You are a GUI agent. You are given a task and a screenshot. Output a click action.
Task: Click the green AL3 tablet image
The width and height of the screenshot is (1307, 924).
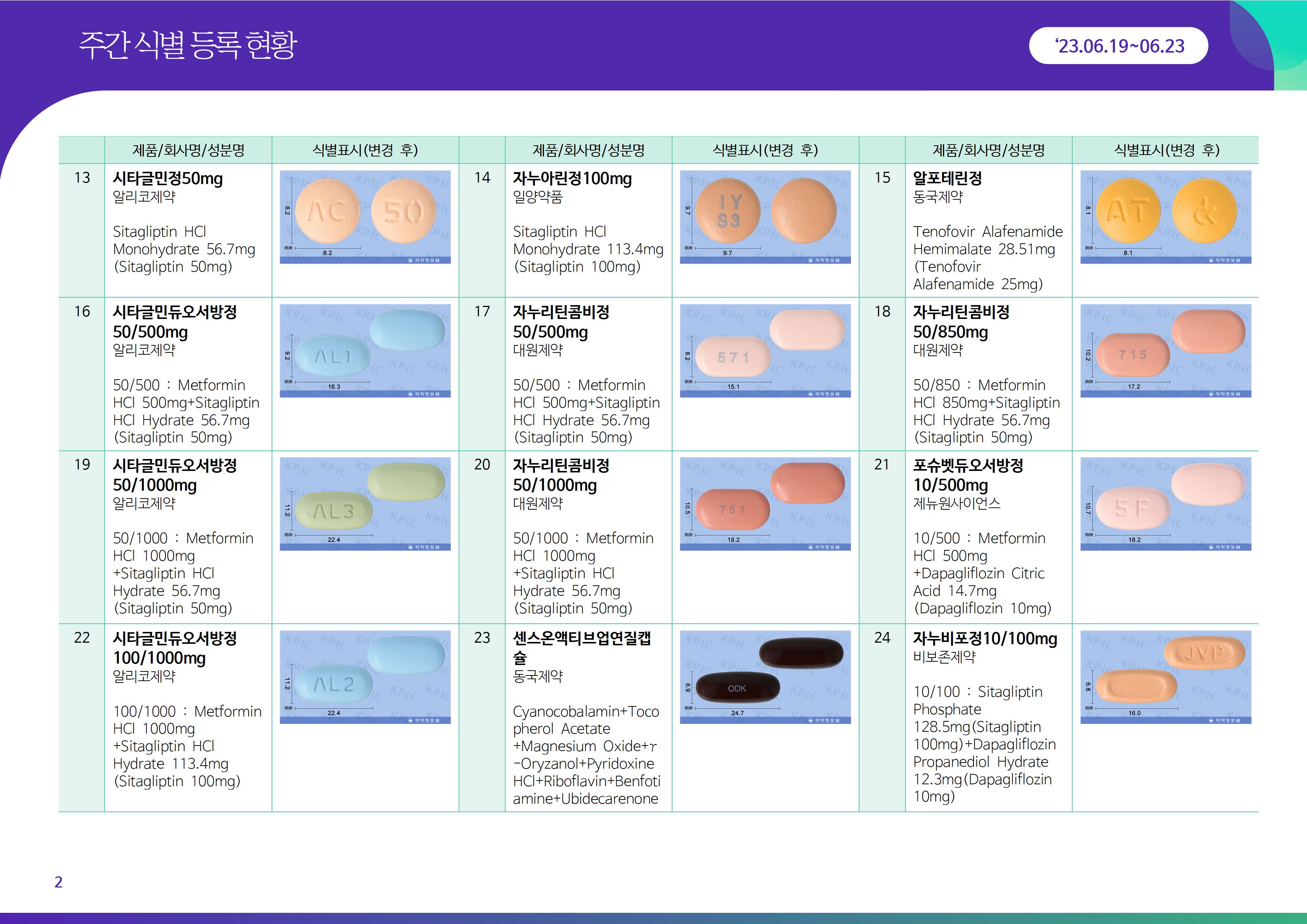coord(365,503)
